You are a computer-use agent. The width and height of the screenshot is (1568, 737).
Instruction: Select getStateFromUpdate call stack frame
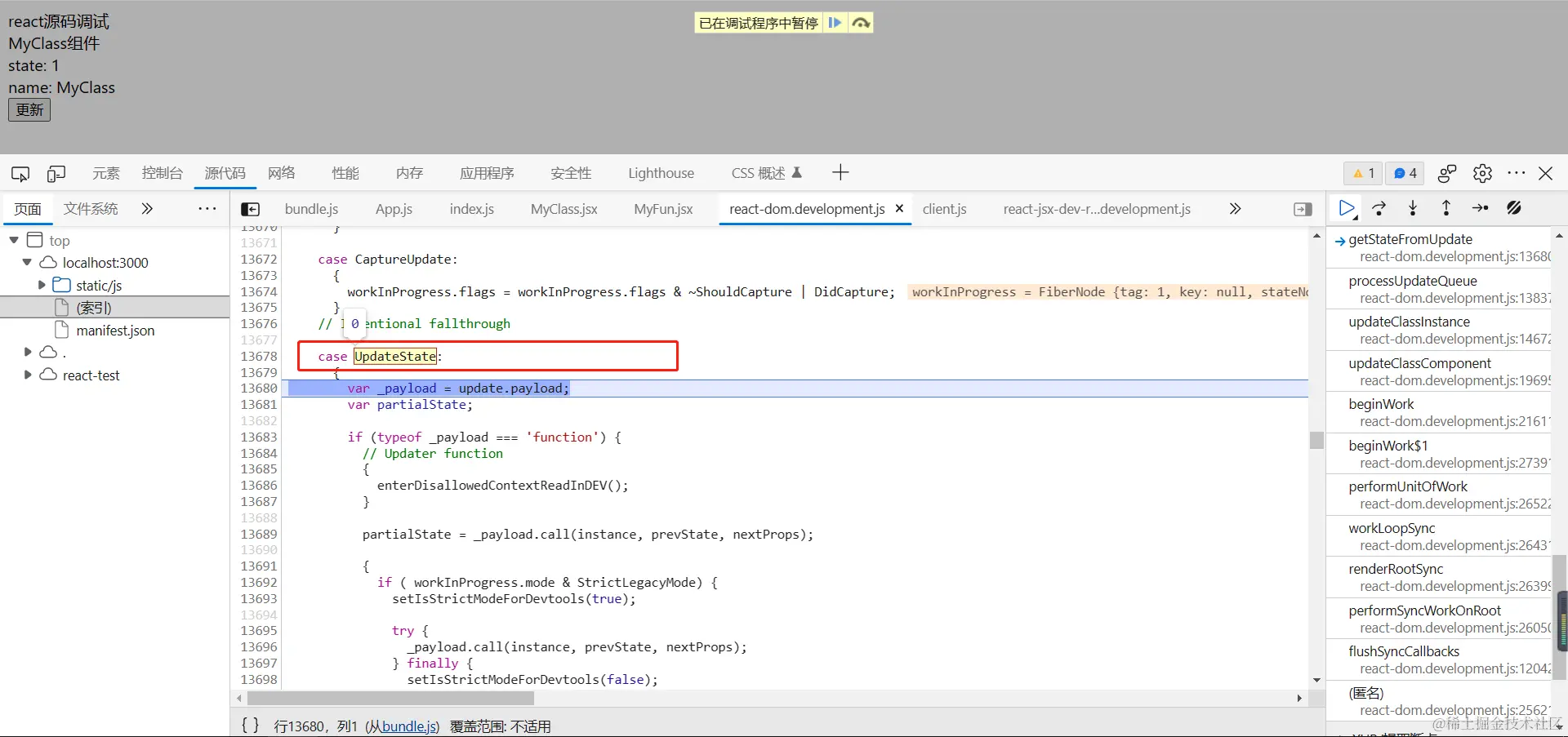pyautogui.click(x=1439, y=247)
